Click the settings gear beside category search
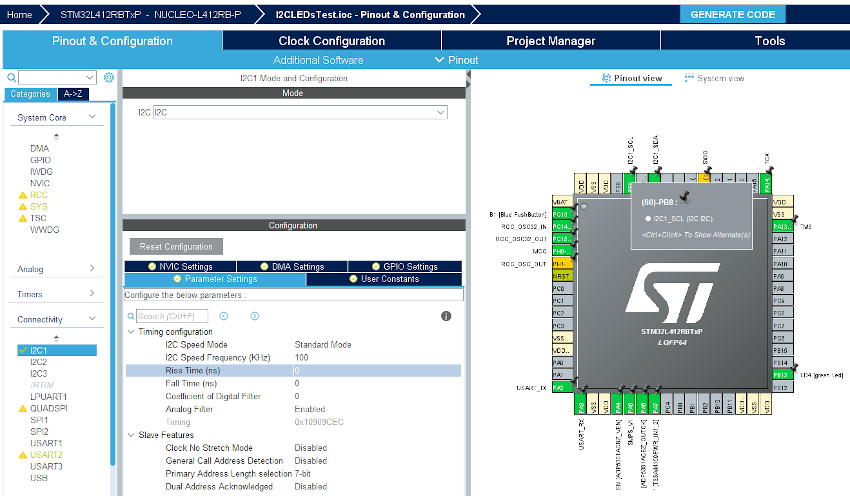Image resolution: width=850 pixels, height=496 pixels. coord(109,78)
